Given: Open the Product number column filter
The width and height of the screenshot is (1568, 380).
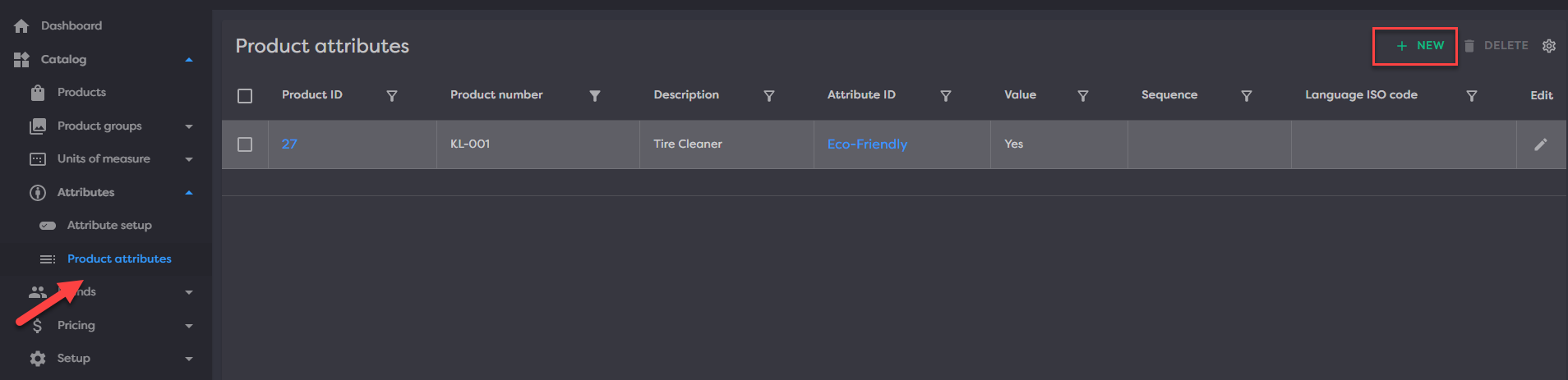Looking at the screenshot, I should pyautogui.click(x=594, y=96).
